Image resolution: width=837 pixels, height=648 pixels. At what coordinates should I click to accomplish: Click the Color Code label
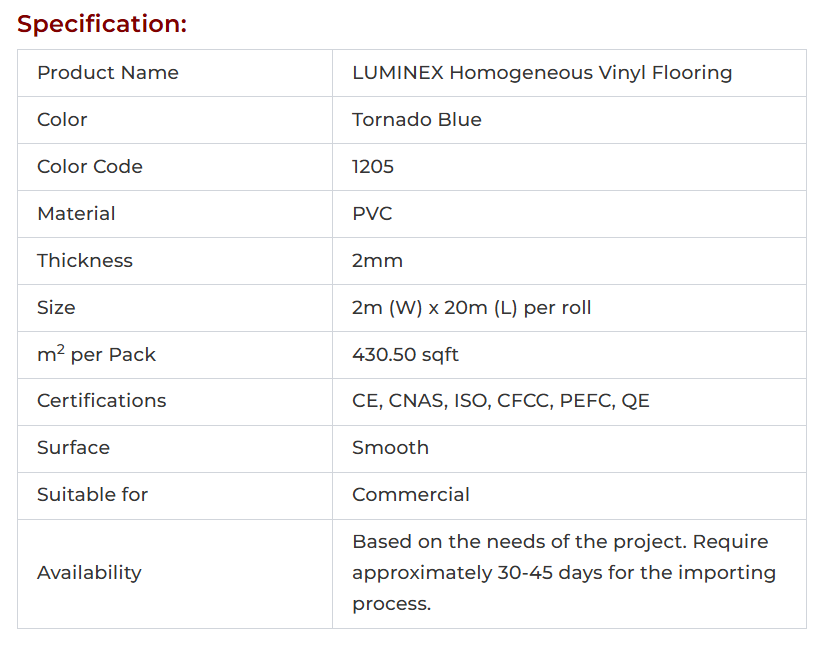coord(90,167)
